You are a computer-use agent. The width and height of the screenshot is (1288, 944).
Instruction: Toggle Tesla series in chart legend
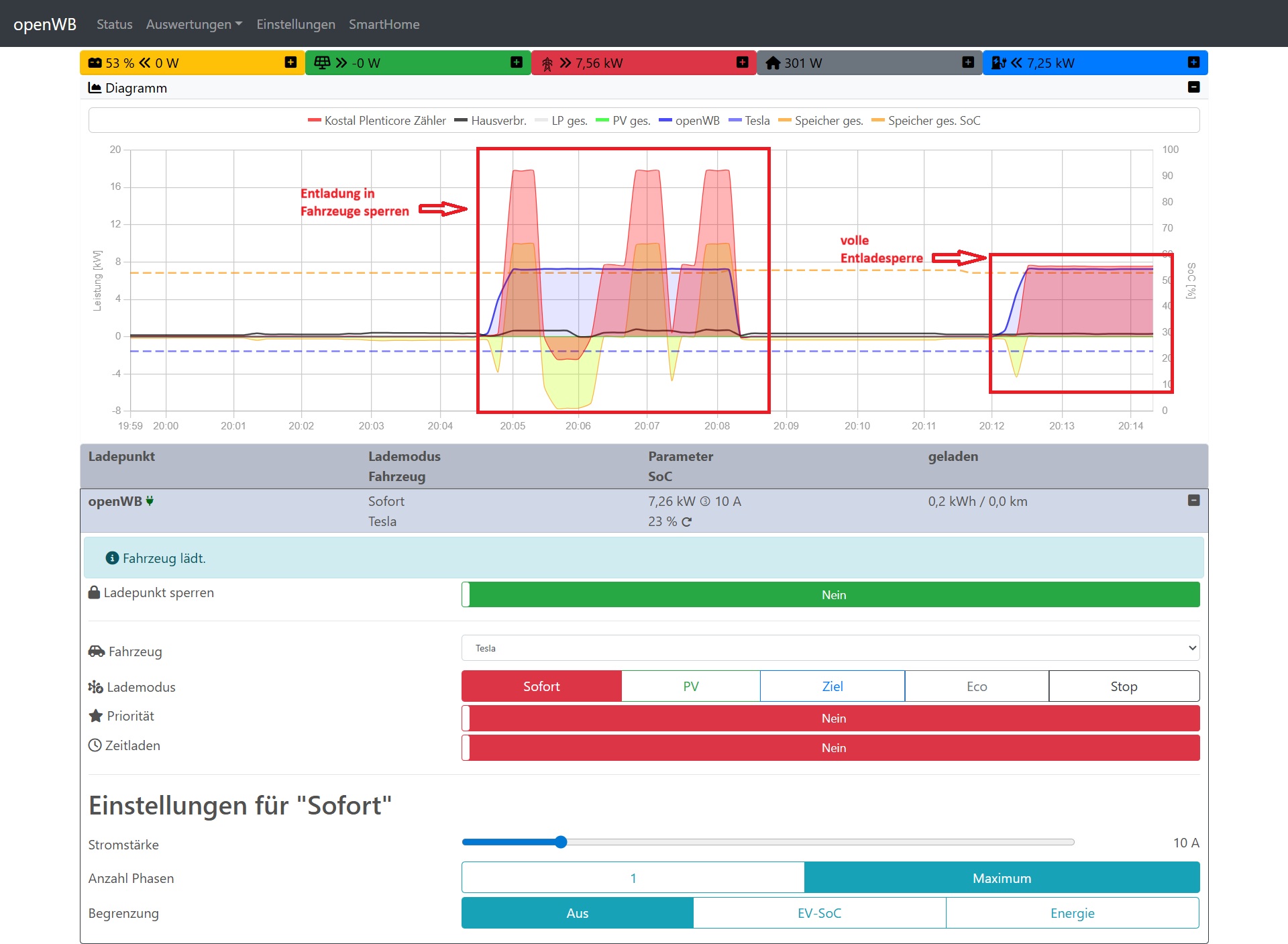pos(749,121)
